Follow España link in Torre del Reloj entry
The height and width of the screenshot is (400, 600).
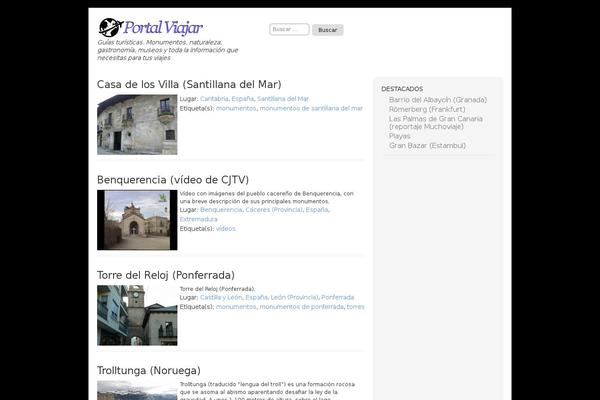(256, 297)
